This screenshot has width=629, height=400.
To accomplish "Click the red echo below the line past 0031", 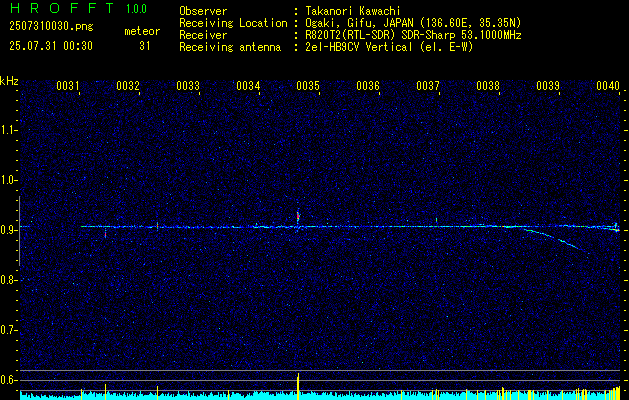I will pyautogui.click(x=106, y=234).
